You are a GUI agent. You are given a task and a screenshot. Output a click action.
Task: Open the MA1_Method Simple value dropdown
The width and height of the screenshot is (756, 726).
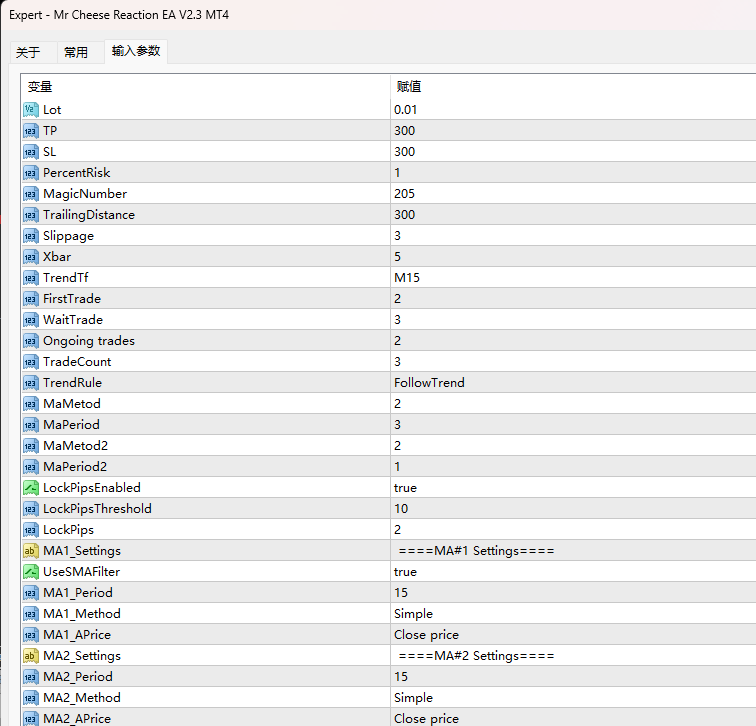pos(573,614)
